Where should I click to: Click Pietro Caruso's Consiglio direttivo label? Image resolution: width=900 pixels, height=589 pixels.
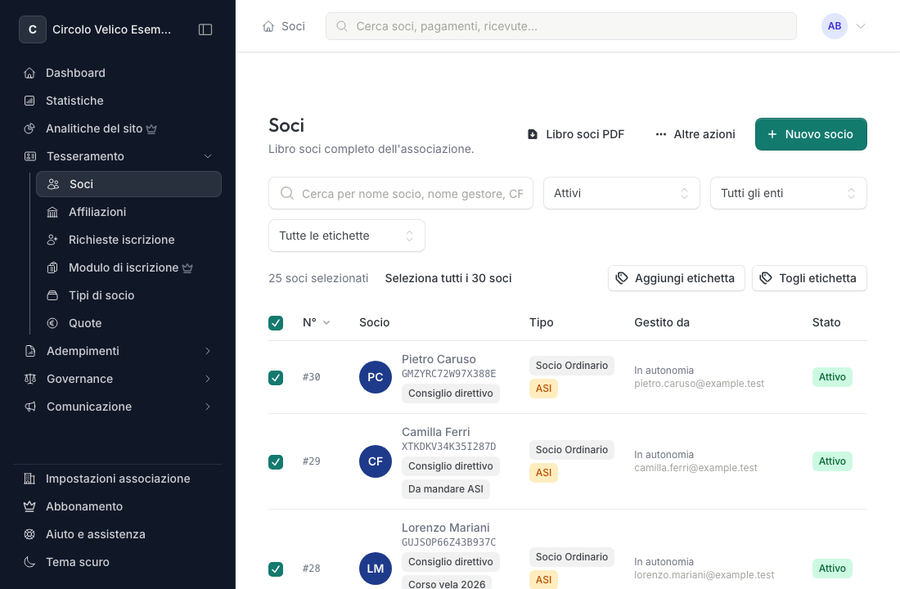point(451,393)
